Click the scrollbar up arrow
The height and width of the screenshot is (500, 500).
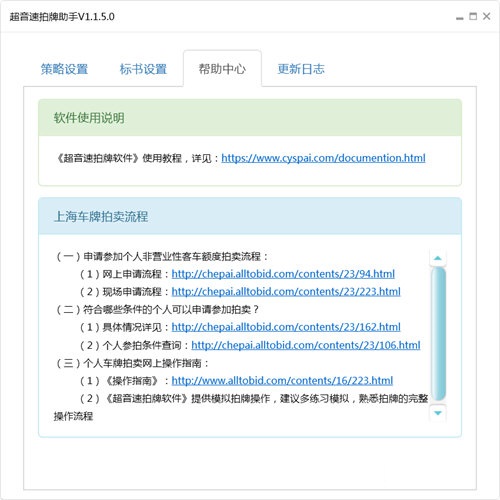(x=438, y=258)
